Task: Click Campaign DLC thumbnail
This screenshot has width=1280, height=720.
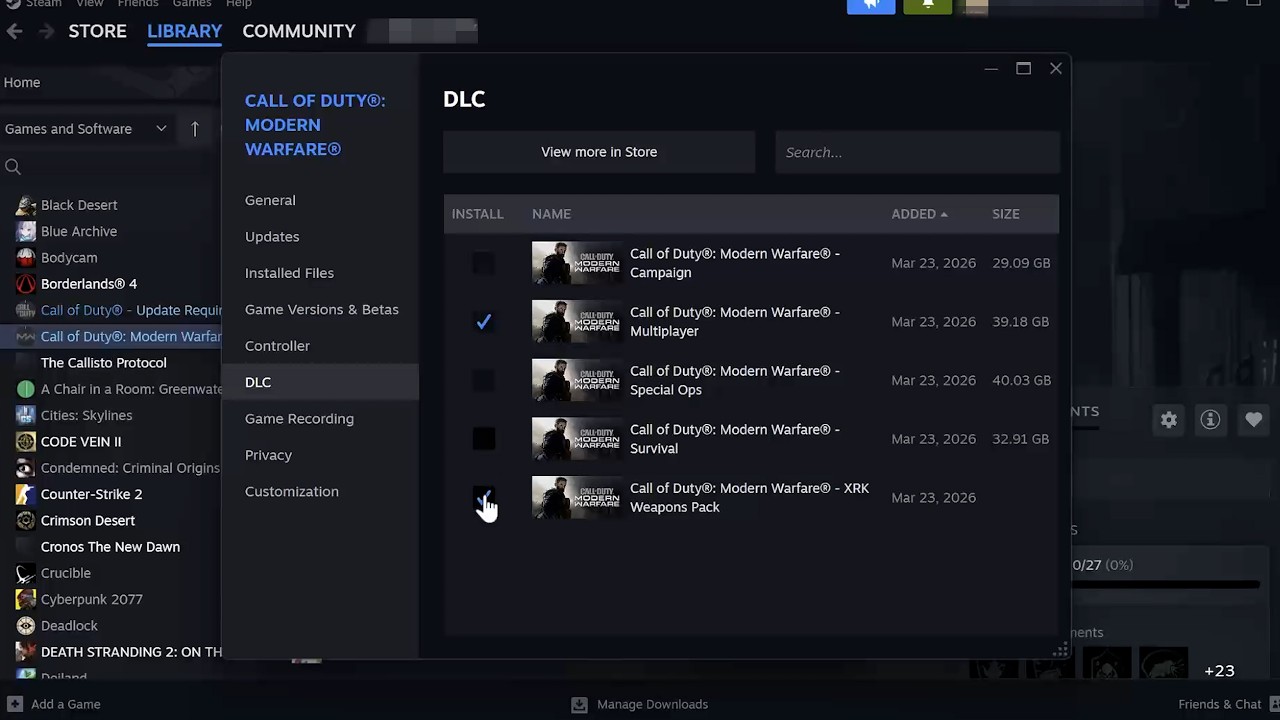Action: click(x=576, y=263)
